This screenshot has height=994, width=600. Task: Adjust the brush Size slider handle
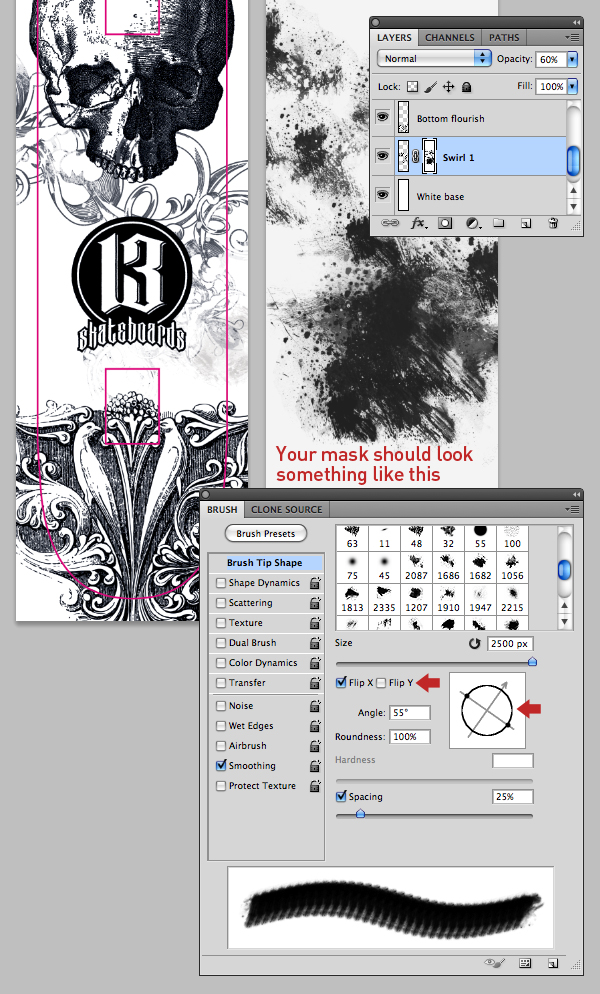click(533, 662)
